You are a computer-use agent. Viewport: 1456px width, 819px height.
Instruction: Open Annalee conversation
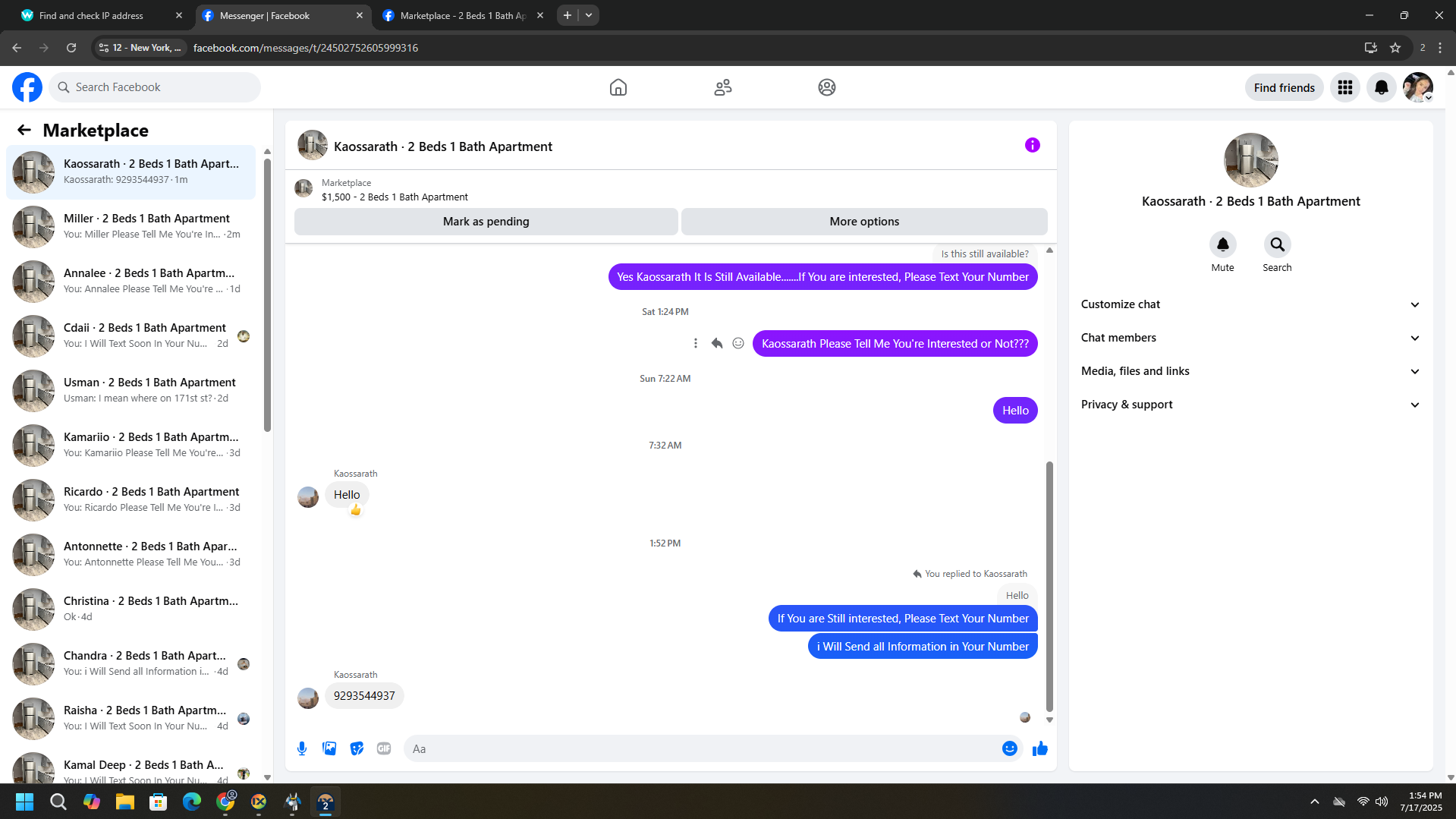[131, 281]
